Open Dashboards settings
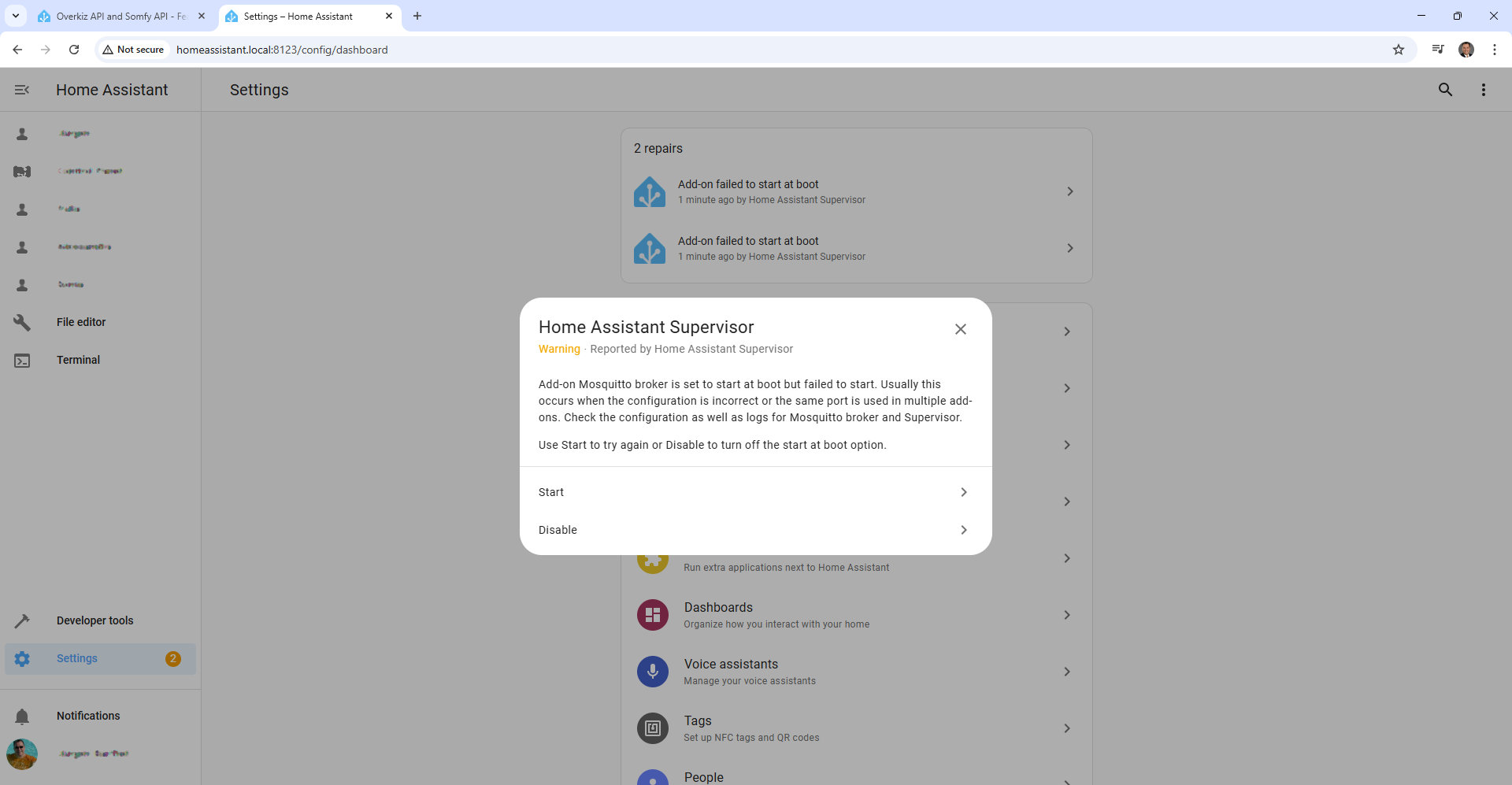The width and height of the screenshot is (1512, 785). (856, 615)
